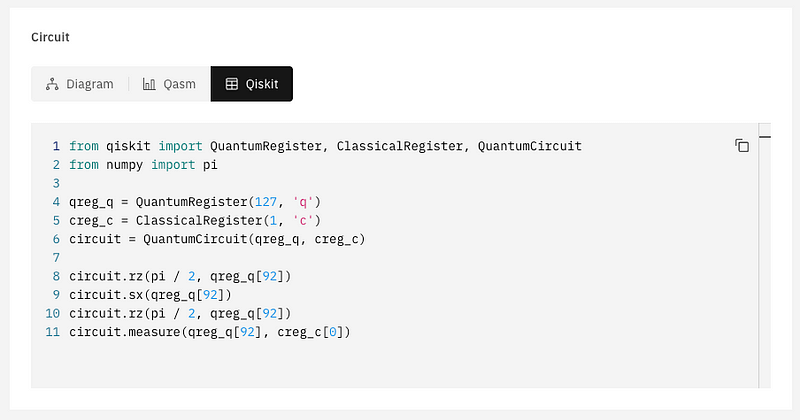Image resolution: width=800 pixels, height=420 pixels.
Task: Click the ClassicalRegister(1, 'c') line
Action: tap(195, 220)
